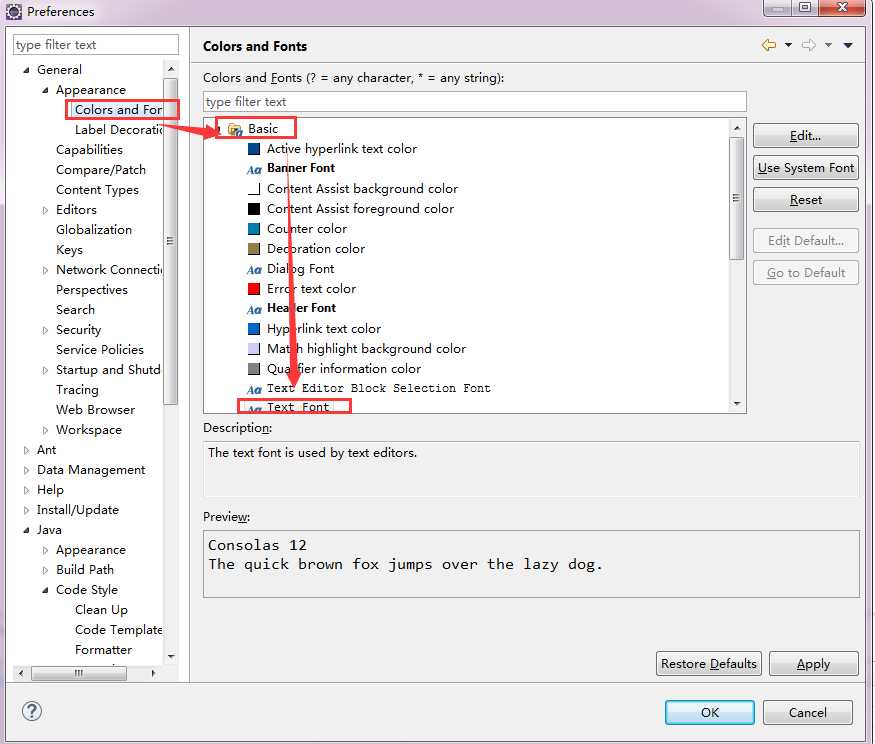Image resolution: width=875 pixels, height=744 pixels.
Task: Expand the Editors tree node
Action: click(x=45, y=210)
